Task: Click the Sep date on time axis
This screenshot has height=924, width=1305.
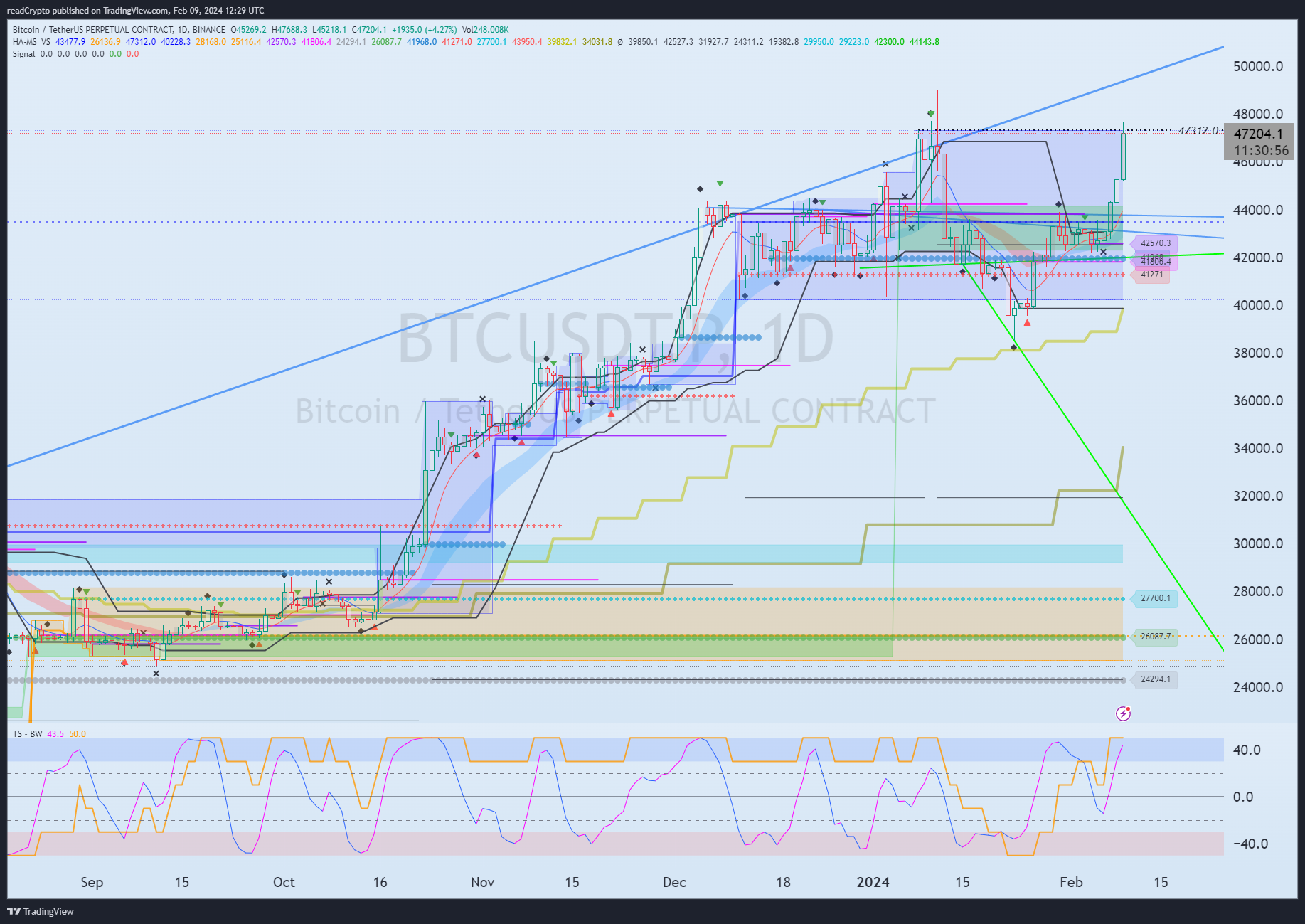Action: click(x=92, y=882)
